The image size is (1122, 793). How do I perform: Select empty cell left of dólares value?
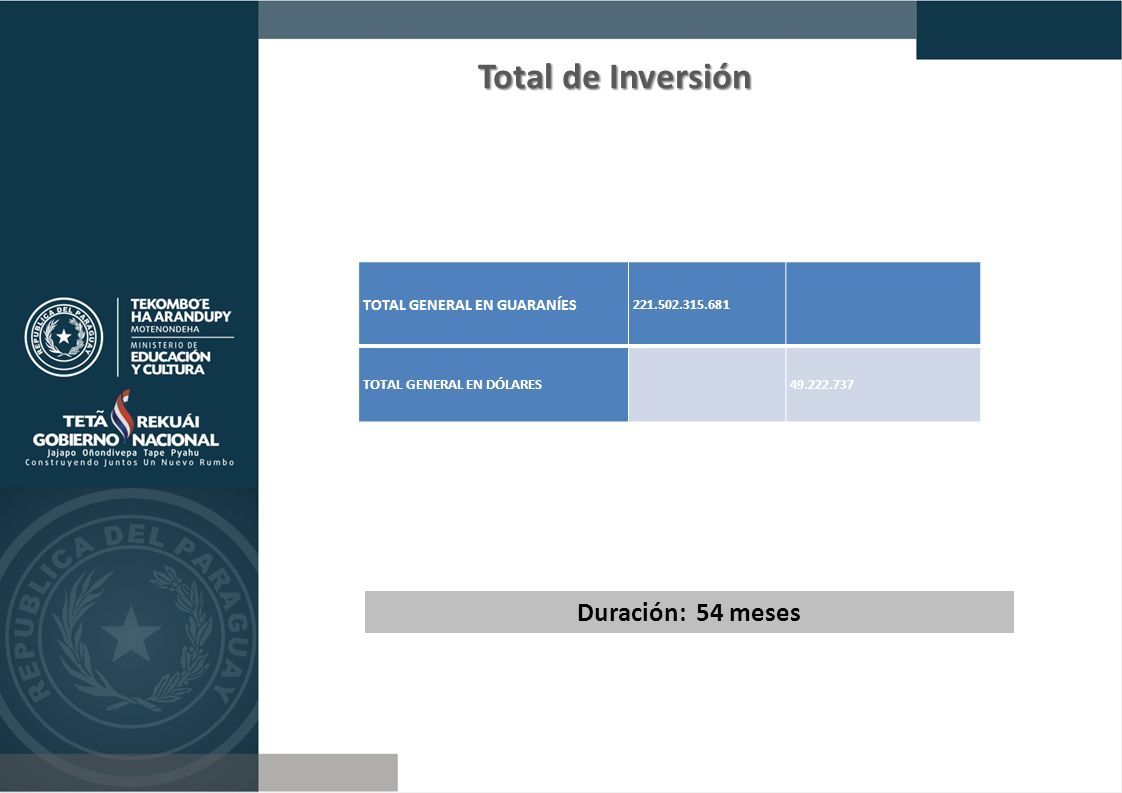(707, 384)
